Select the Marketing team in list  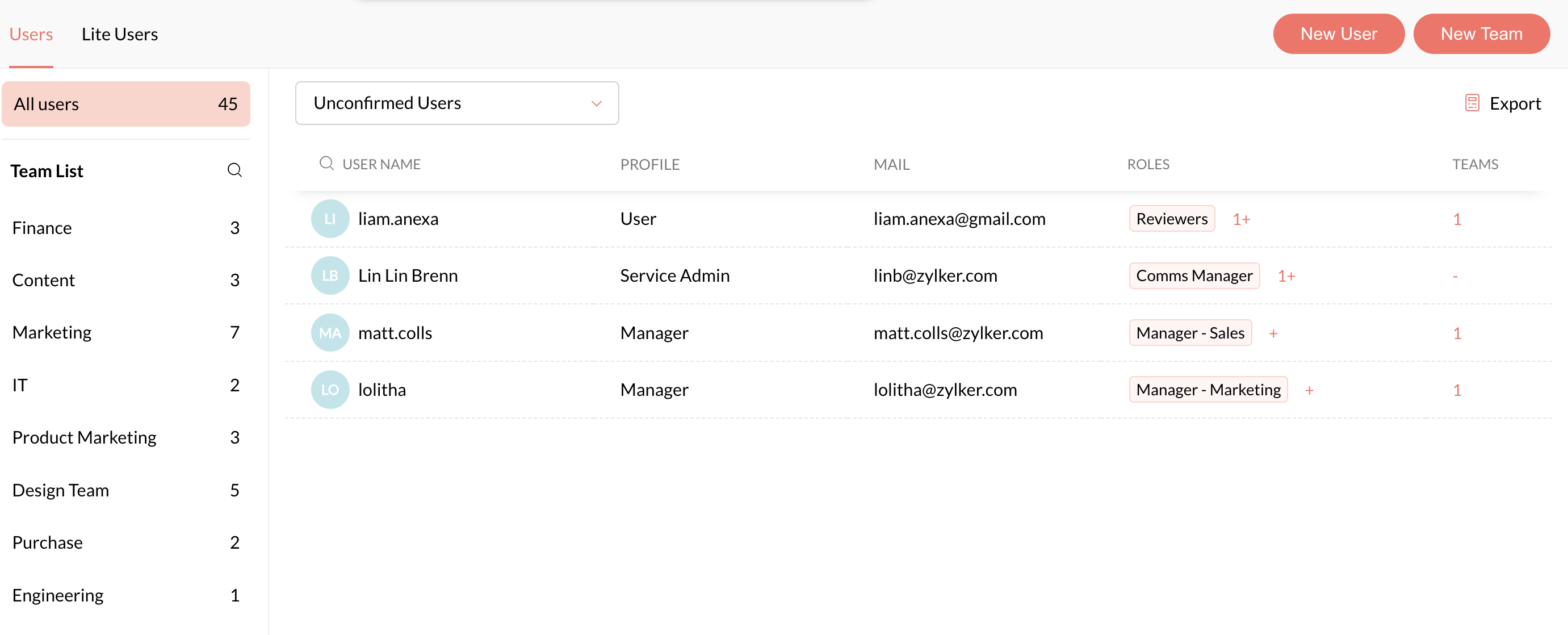[x=52, y=332]
